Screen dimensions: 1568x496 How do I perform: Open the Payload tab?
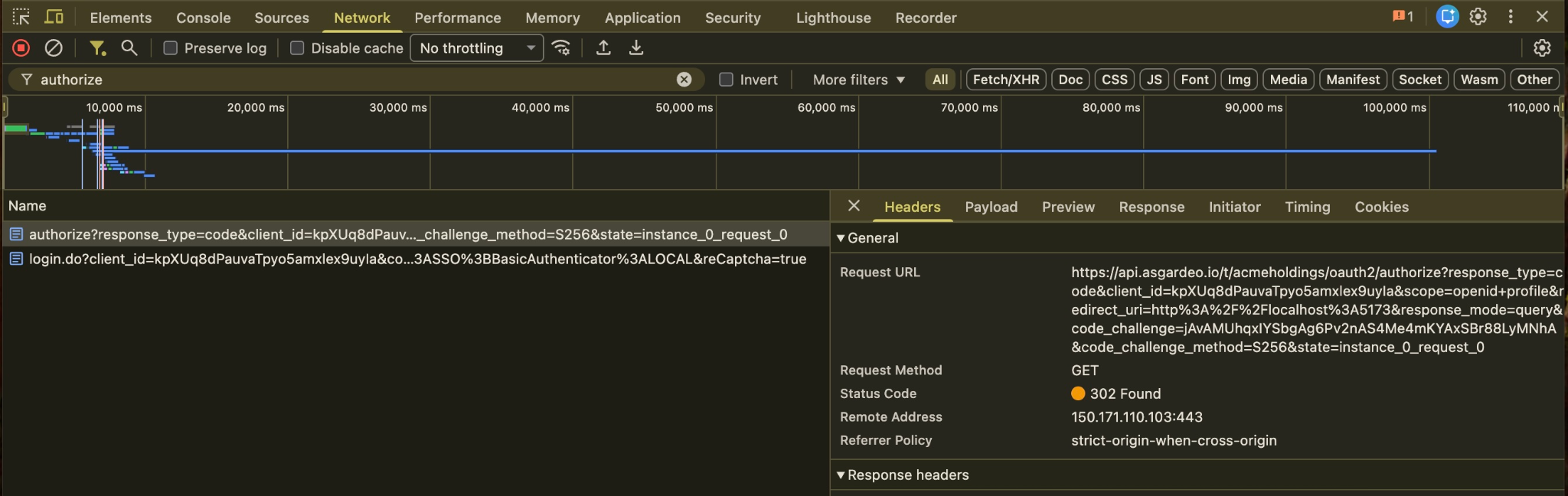991,207
